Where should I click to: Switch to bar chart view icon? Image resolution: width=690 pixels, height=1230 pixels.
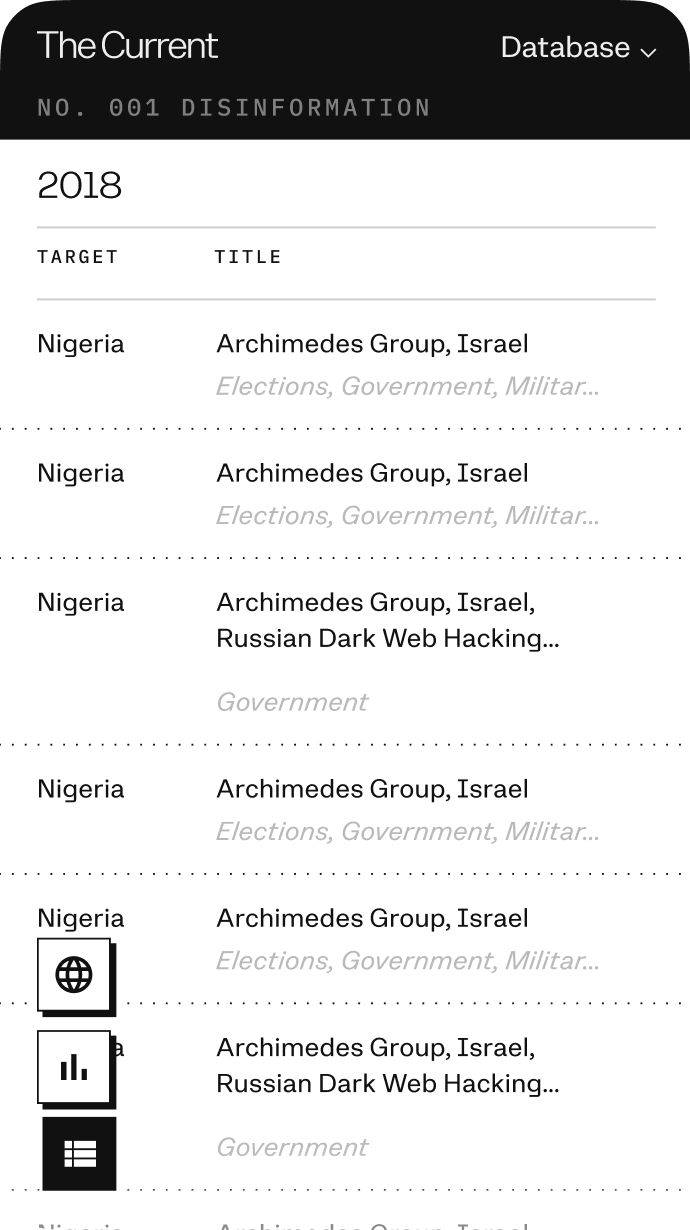pos(74,1067)
